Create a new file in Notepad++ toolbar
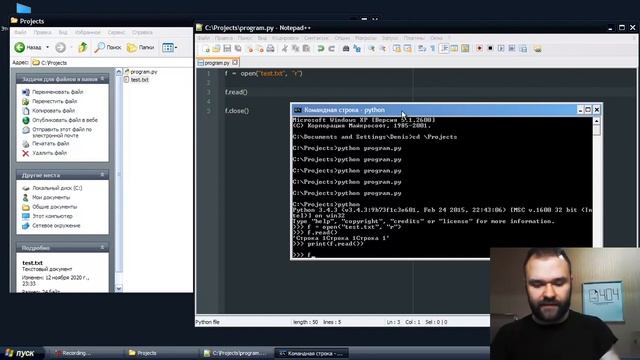This screenshot has height=360, width=640. 206,49
